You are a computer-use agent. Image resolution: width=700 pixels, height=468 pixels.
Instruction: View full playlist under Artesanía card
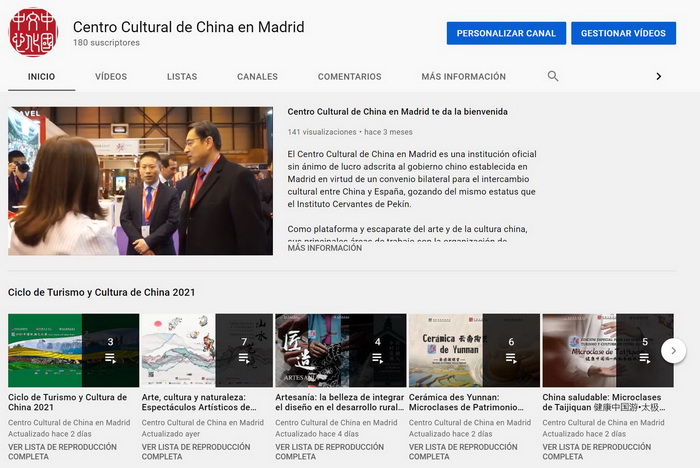pyautogui.click(x=329, y=451)
